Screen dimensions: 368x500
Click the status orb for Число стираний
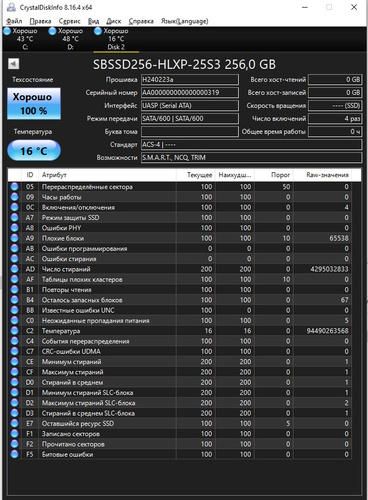tap(14, 269)
